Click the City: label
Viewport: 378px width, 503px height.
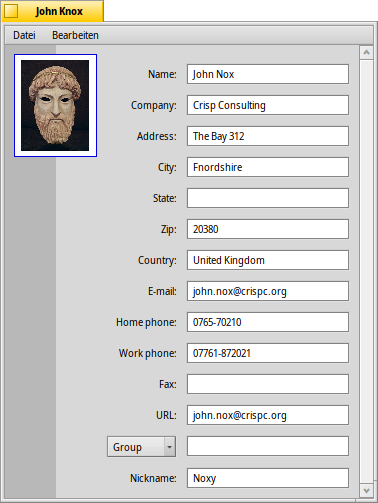click(x=167, y=167)
